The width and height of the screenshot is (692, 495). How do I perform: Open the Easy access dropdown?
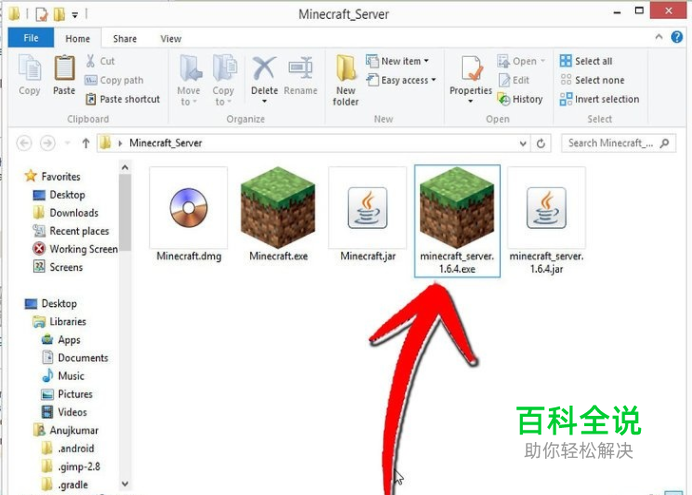click(x=401, y=80)
